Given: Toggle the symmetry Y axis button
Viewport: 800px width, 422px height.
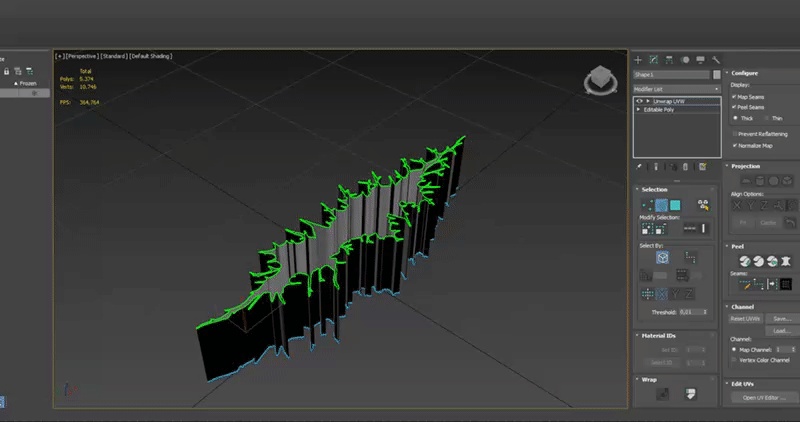Looking at the screenshot, I should [675, 294].
